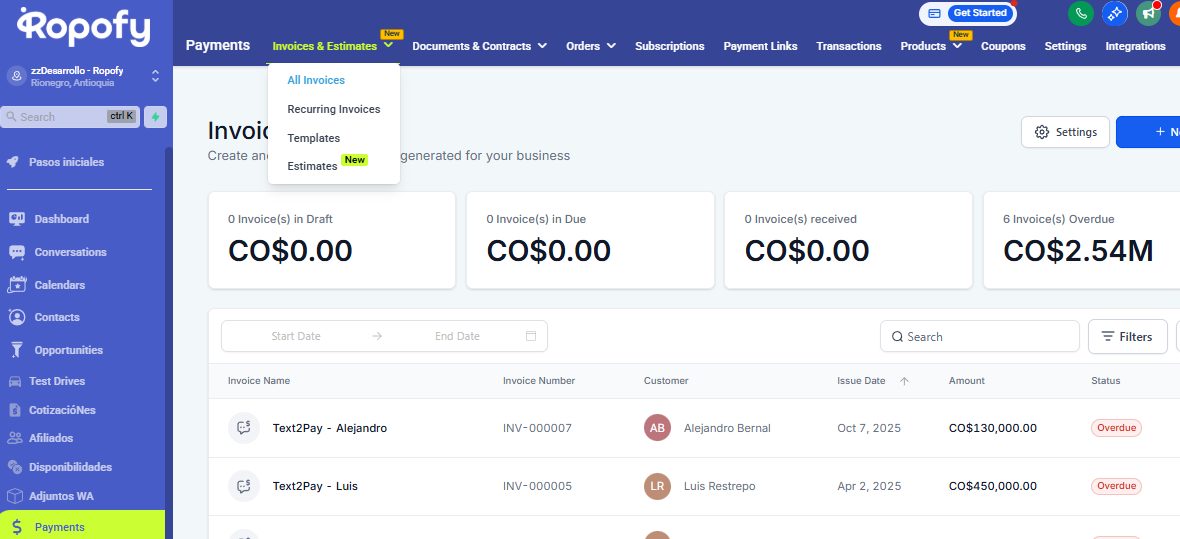Viewport: 1180px width, 539px height.
Task: Click the green phone call icon
Action: [1080, 13]
